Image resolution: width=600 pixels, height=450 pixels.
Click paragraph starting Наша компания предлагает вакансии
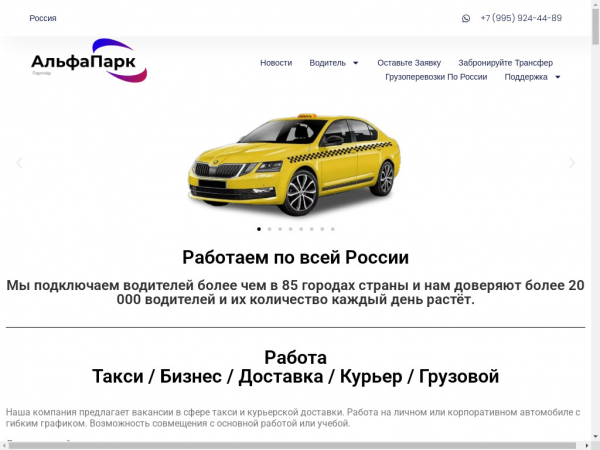tap(293, 418)
